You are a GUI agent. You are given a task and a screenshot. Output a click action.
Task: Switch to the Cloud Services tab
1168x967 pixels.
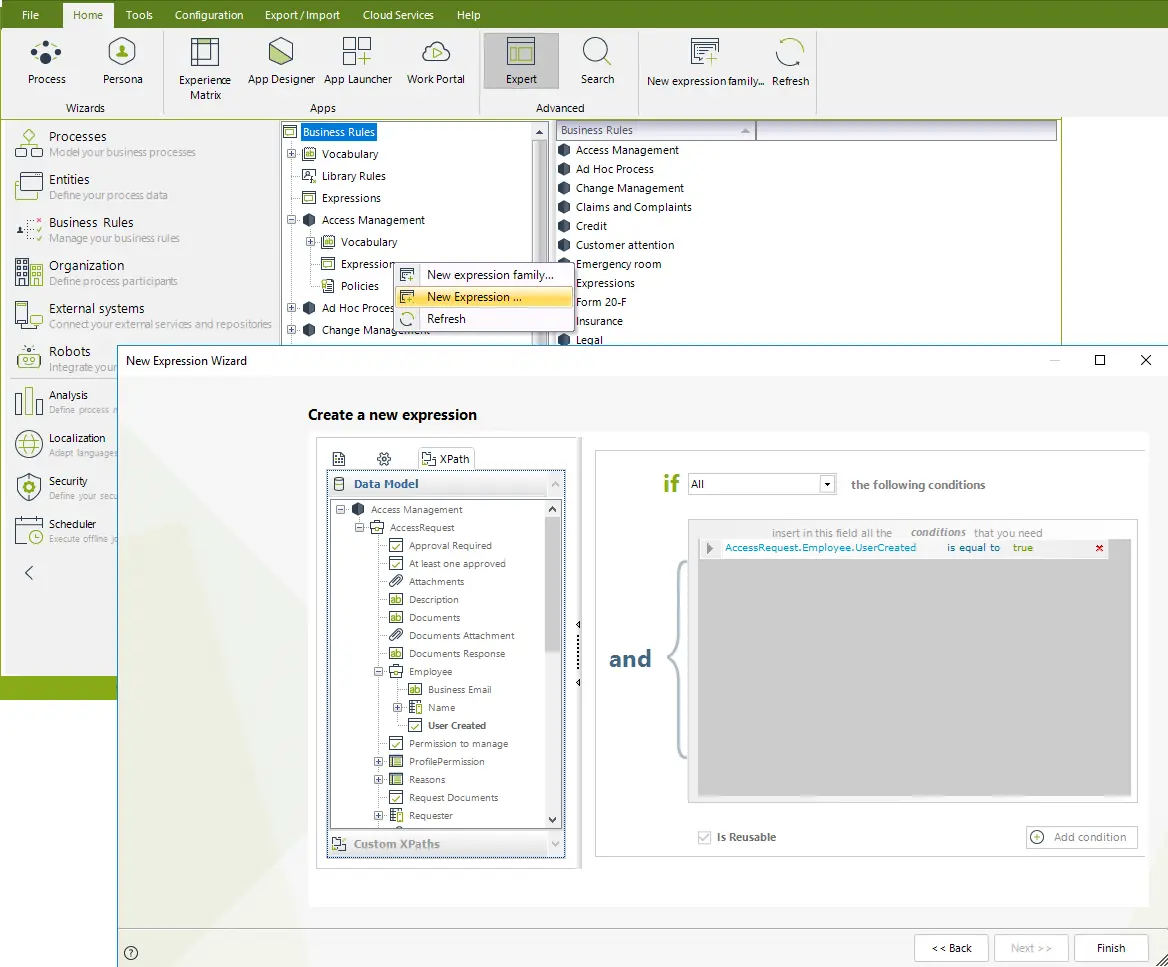pos(398,15)
